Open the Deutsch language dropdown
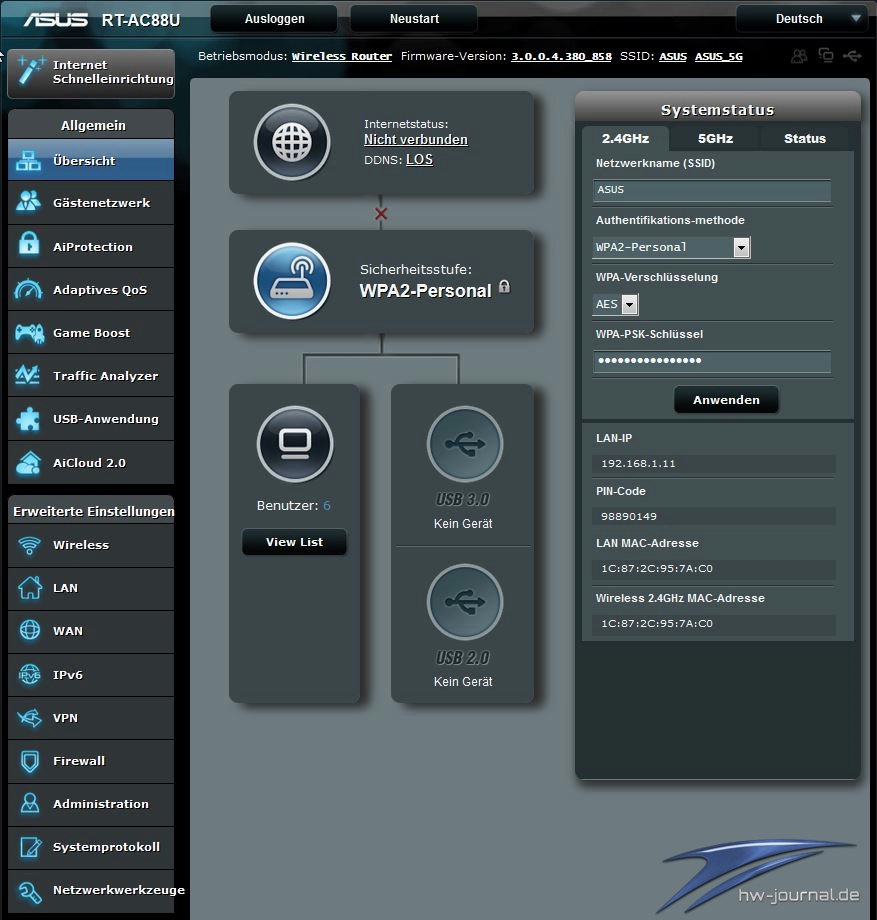877x920 pixels. pos(802,19)
